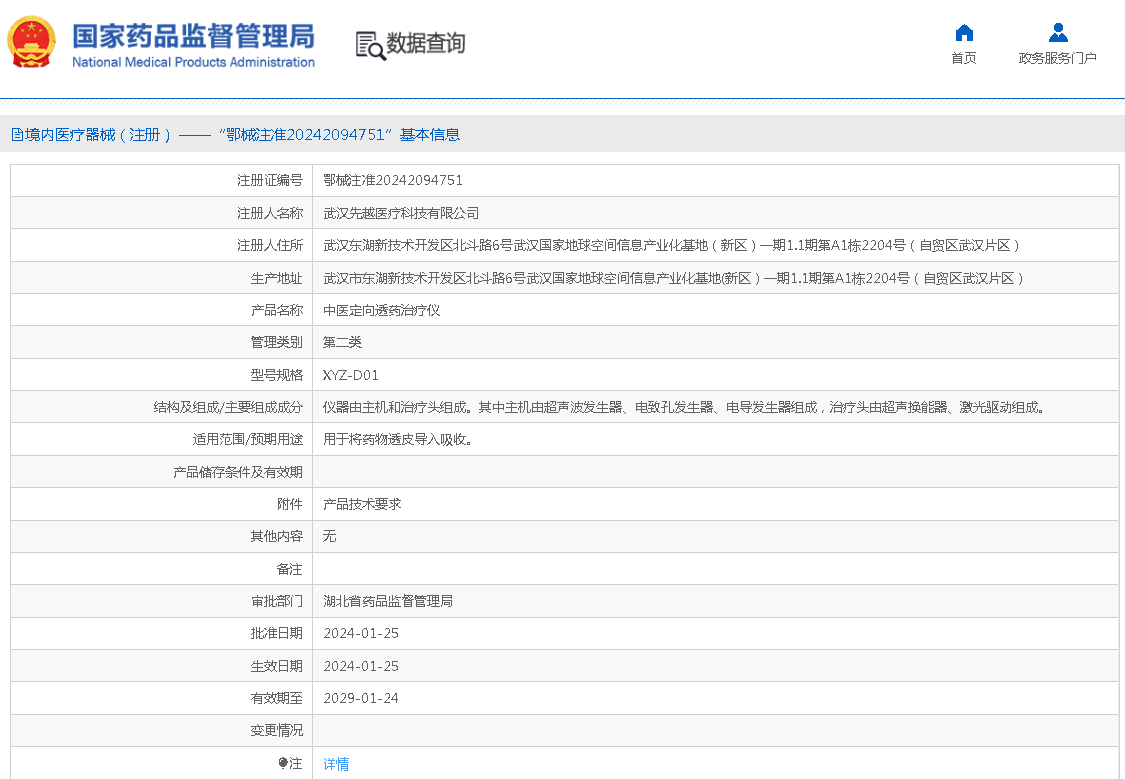Click the expiry date 2029-01-24
Viewport: 1125px width, 779px height.
[x=361, y=698]
